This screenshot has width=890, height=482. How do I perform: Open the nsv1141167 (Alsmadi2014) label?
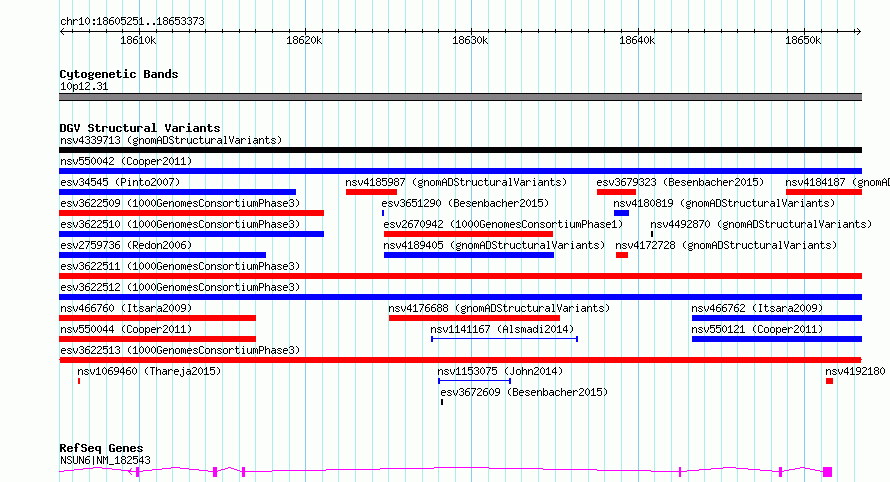click(x=502, y=329)
